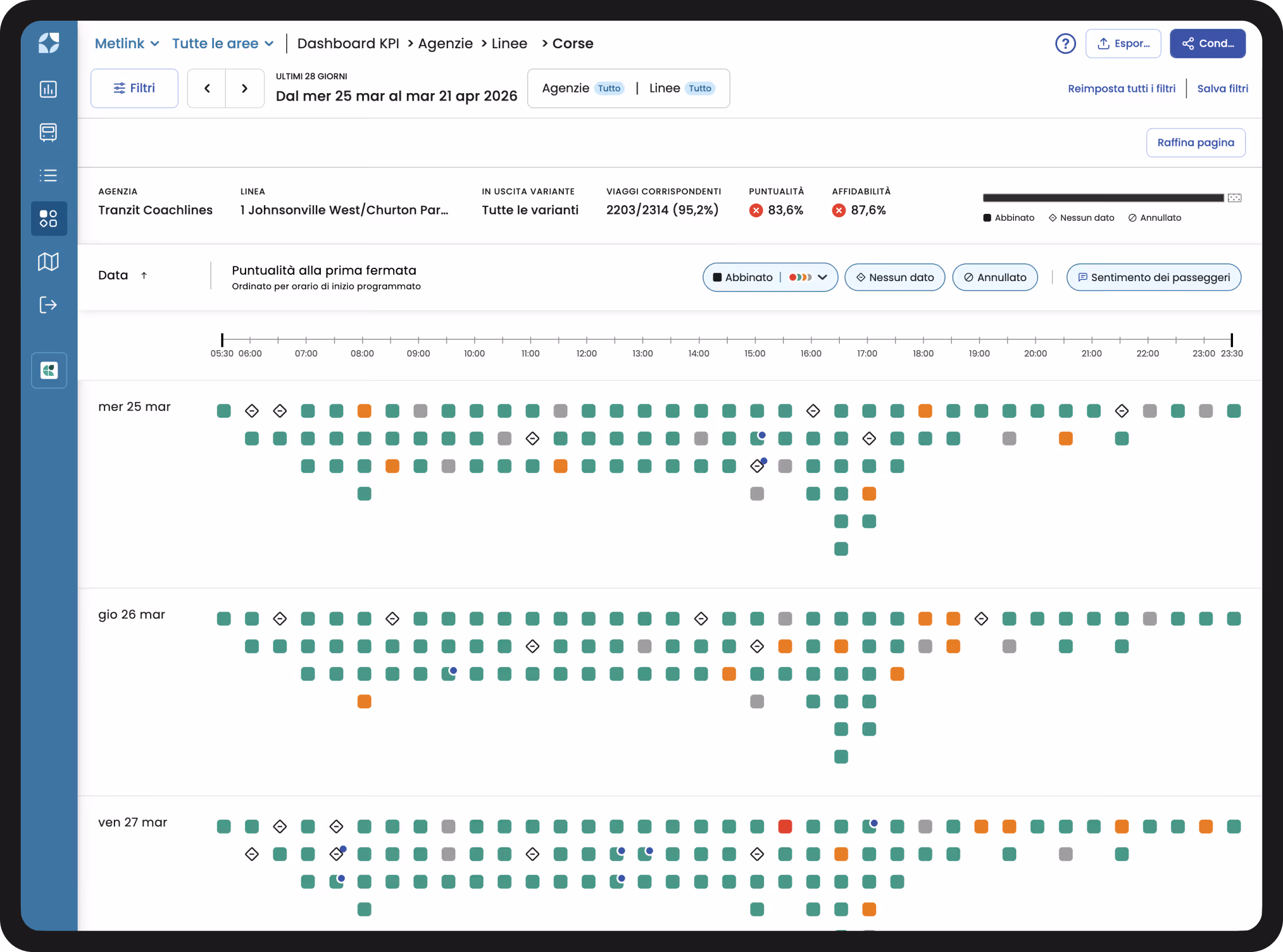Open Agenzie Tutto filter selector

coord(583,88)
